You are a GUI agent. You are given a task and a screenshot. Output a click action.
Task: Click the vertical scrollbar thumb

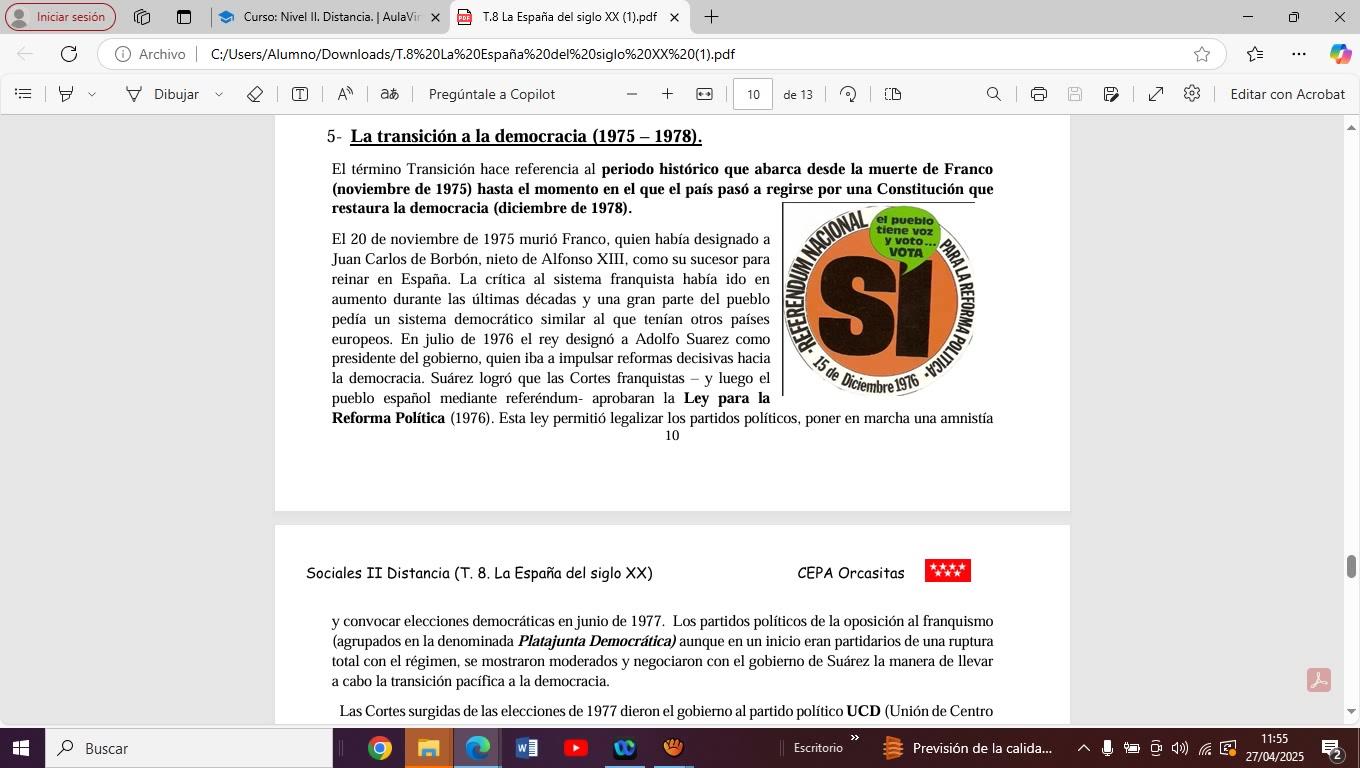click(x=1352, y=566)
